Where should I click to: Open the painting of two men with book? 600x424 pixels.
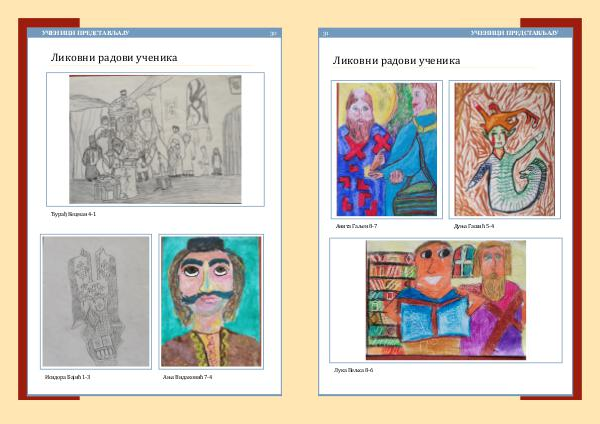coord(445,300)
